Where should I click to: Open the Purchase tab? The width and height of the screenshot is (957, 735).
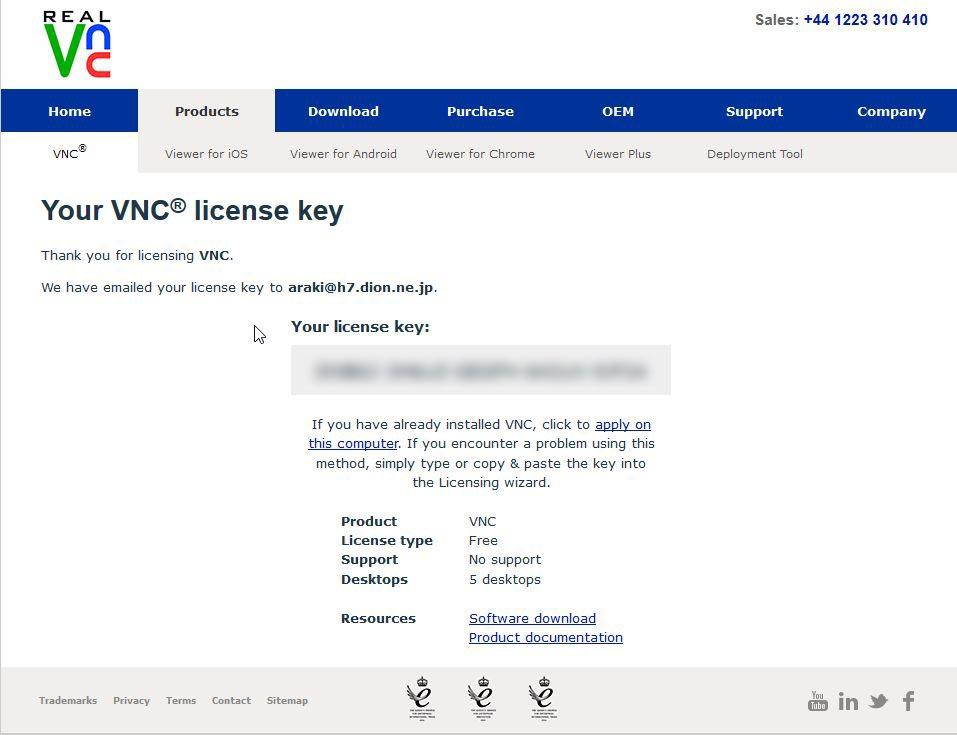480,111
